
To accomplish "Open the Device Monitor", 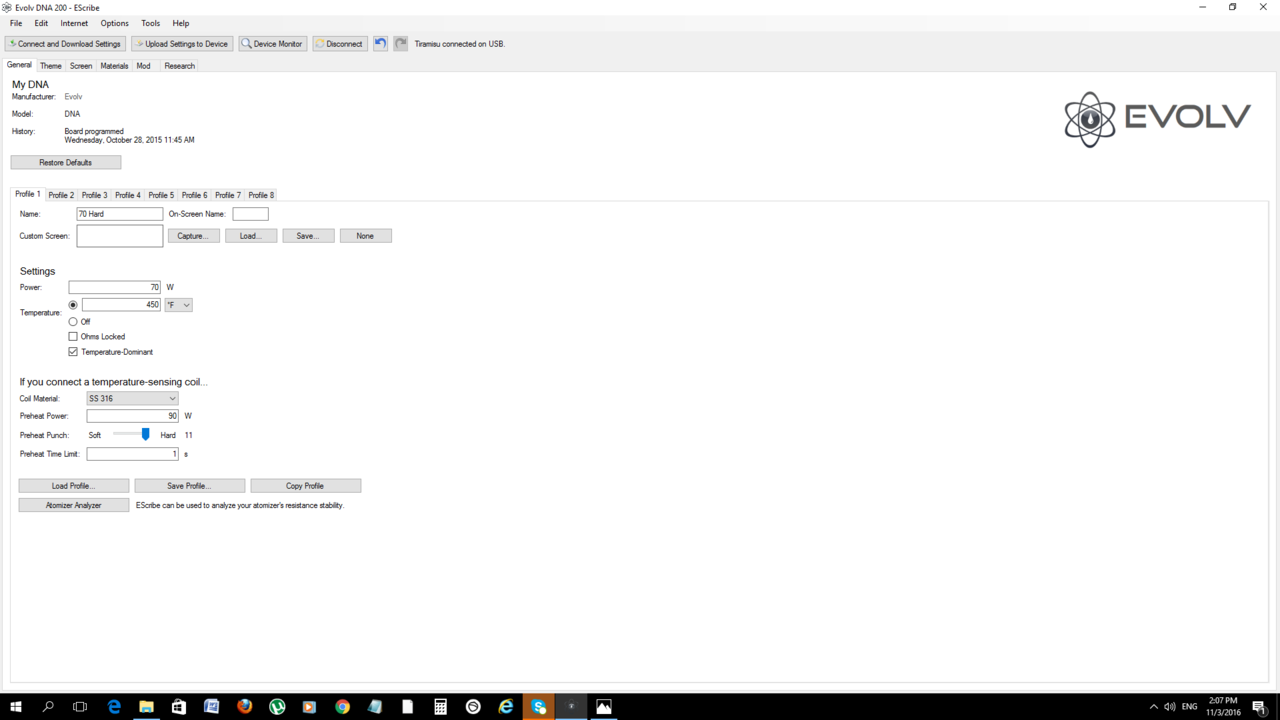I will (273, 44).
